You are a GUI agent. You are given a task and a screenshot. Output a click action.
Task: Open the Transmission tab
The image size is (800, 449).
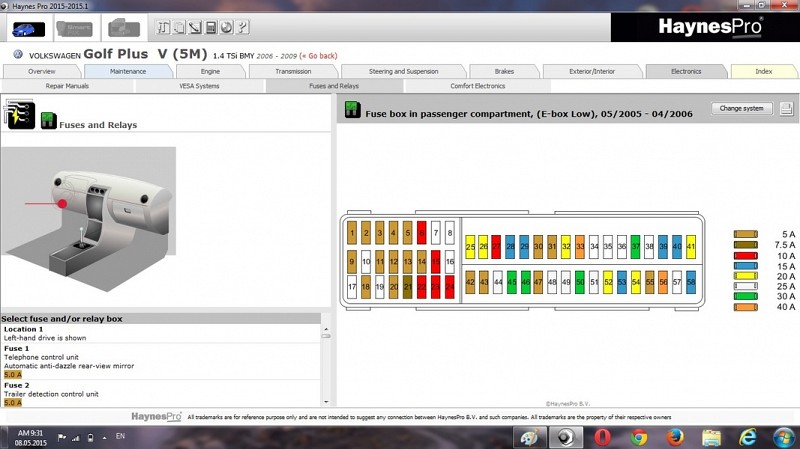coord(293,71)
